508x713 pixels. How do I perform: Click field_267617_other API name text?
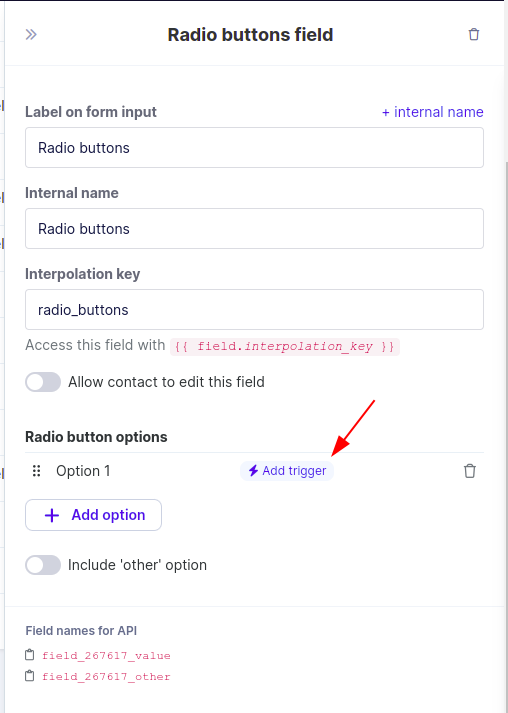[x=106, y=676]
